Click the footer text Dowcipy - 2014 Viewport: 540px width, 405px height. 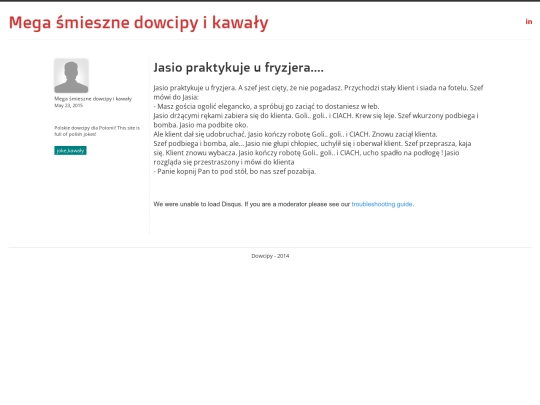(270, 256)
